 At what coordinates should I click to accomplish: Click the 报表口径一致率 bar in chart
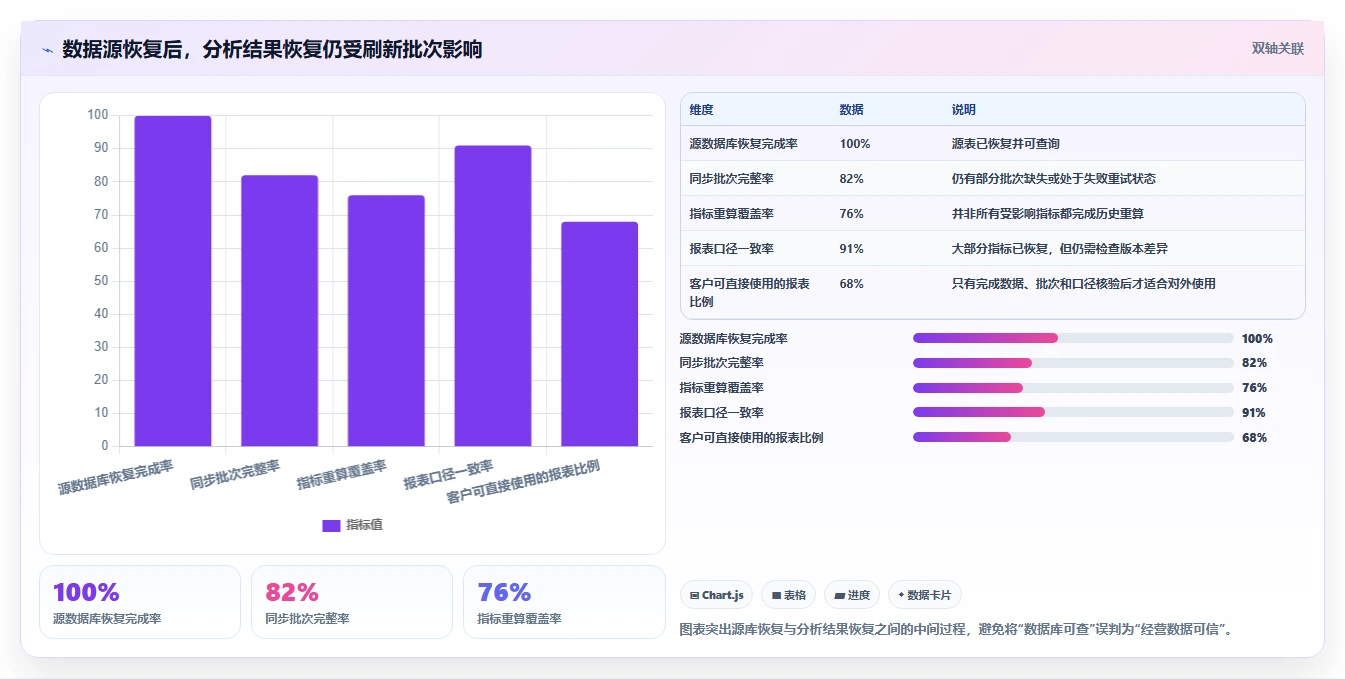(x=493, y=296)
